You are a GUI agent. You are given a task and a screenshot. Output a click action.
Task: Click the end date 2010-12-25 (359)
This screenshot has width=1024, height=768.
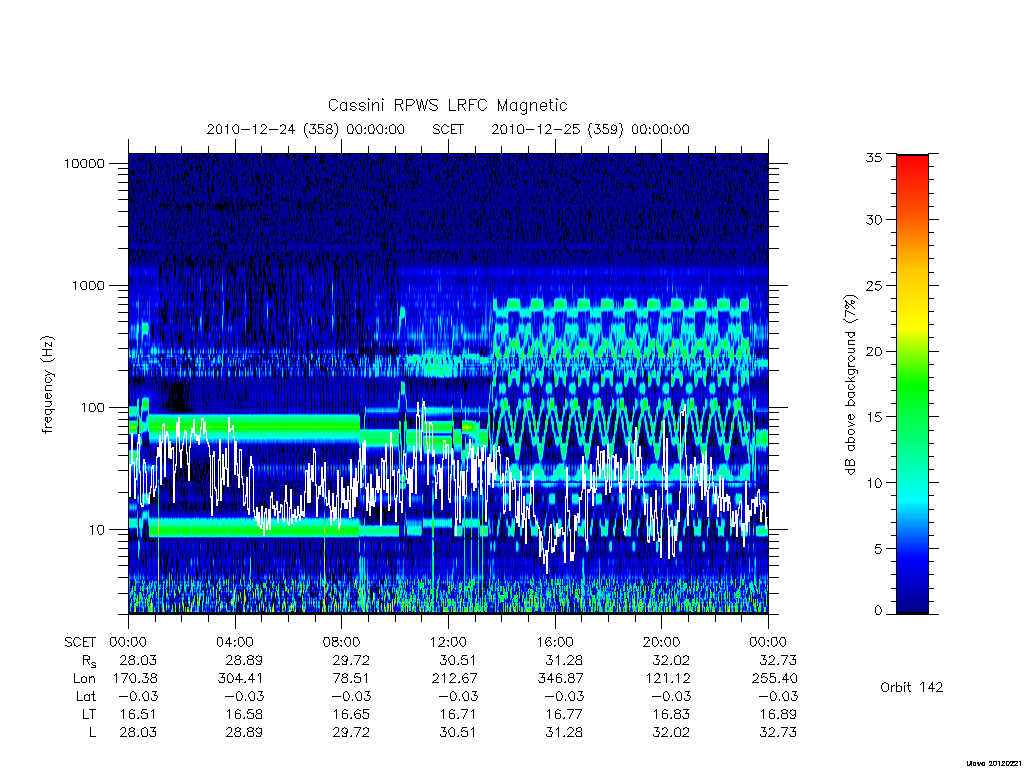click(x=557, y=129)
